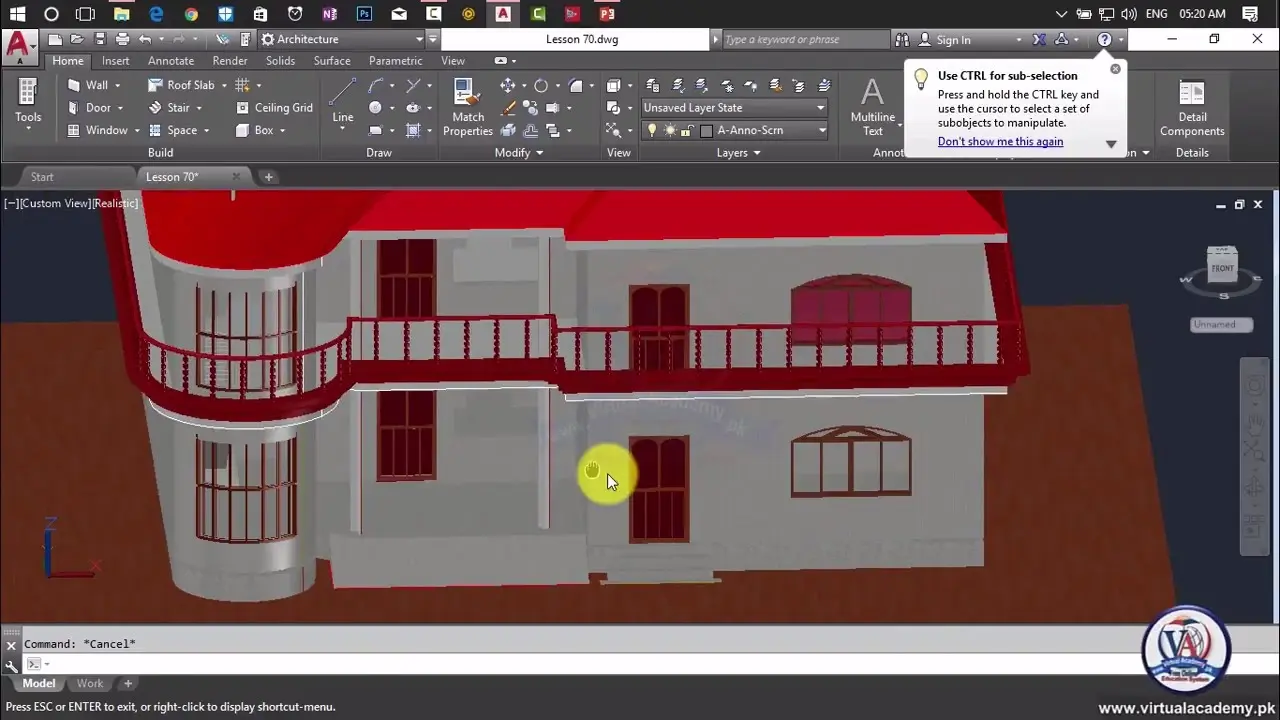Click the Tools palette button
This screenshot has width=1280, height=720.
point(28,103)
